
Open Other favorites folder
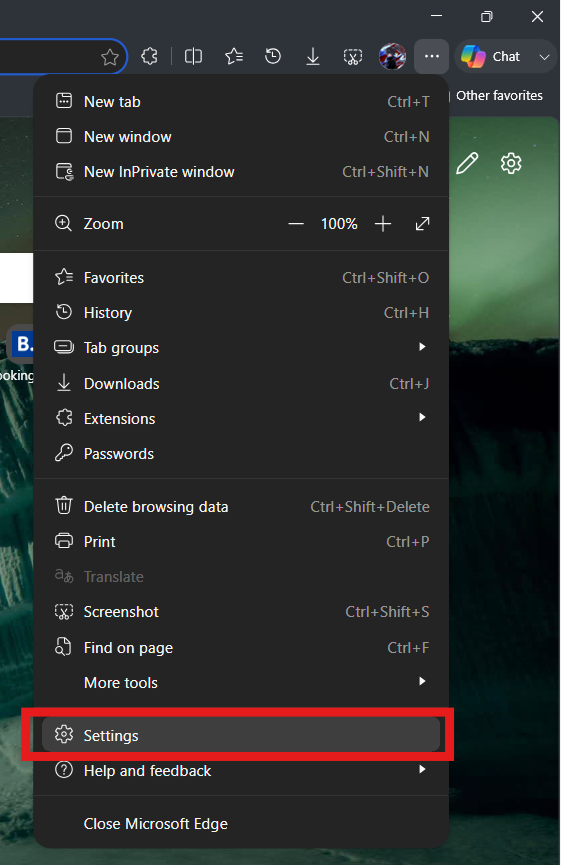click(499, 96)
